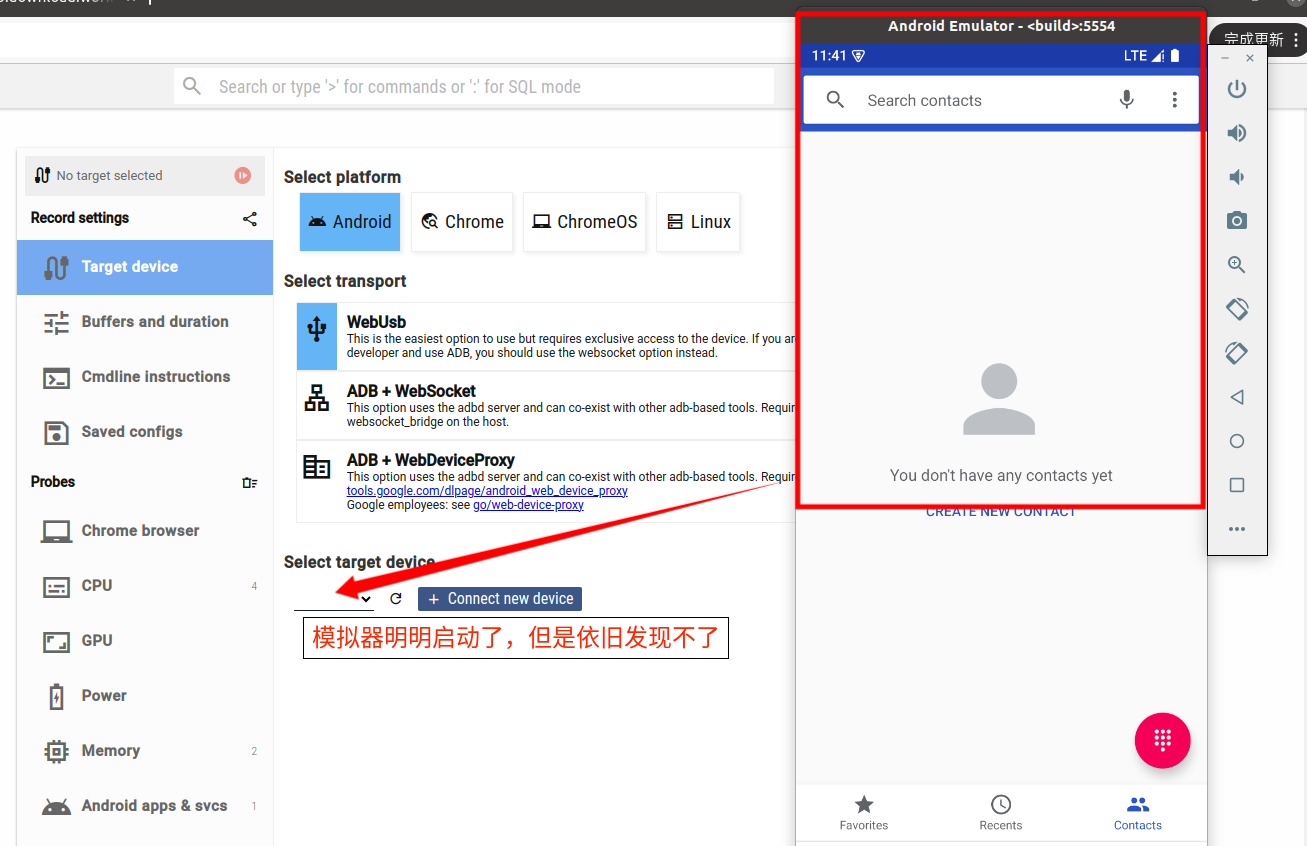This screenshot has width=1307, height=846.
Task: Raise volume using emulator volume up icon
Action: click(1237, 133)
